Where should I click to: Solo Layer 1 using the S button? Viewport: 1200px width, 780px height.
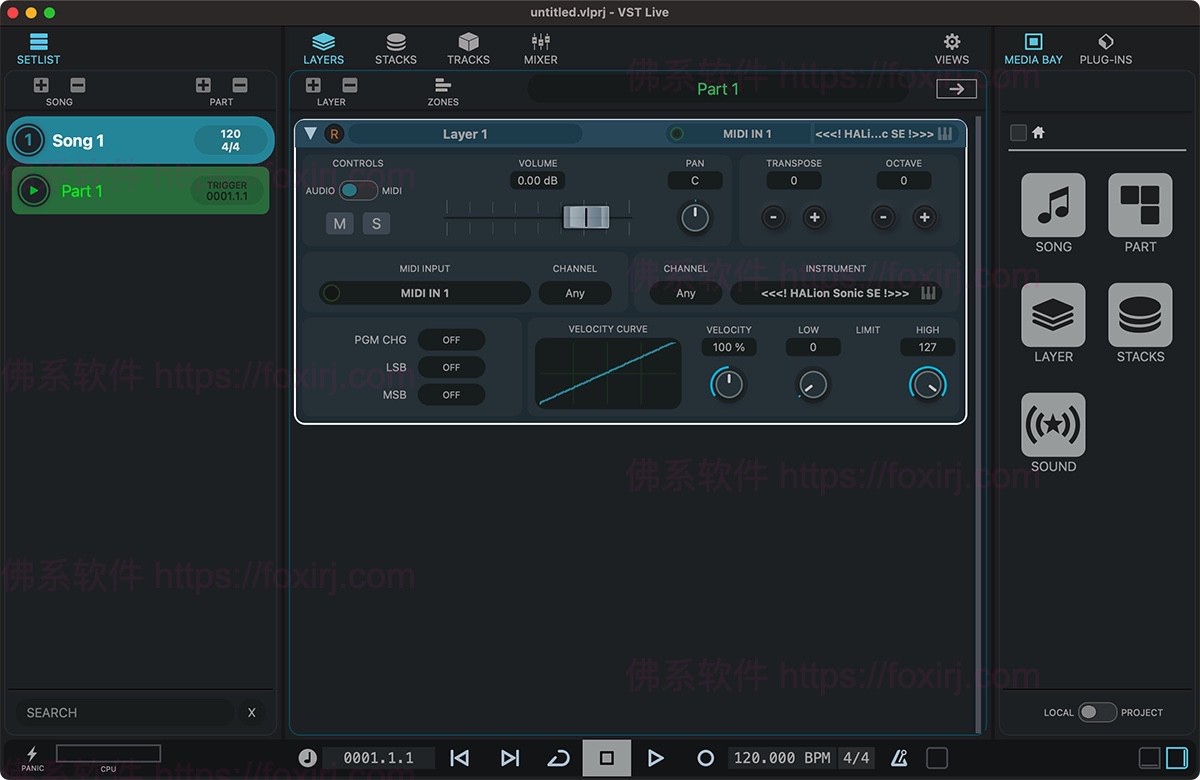pos(376,223)
